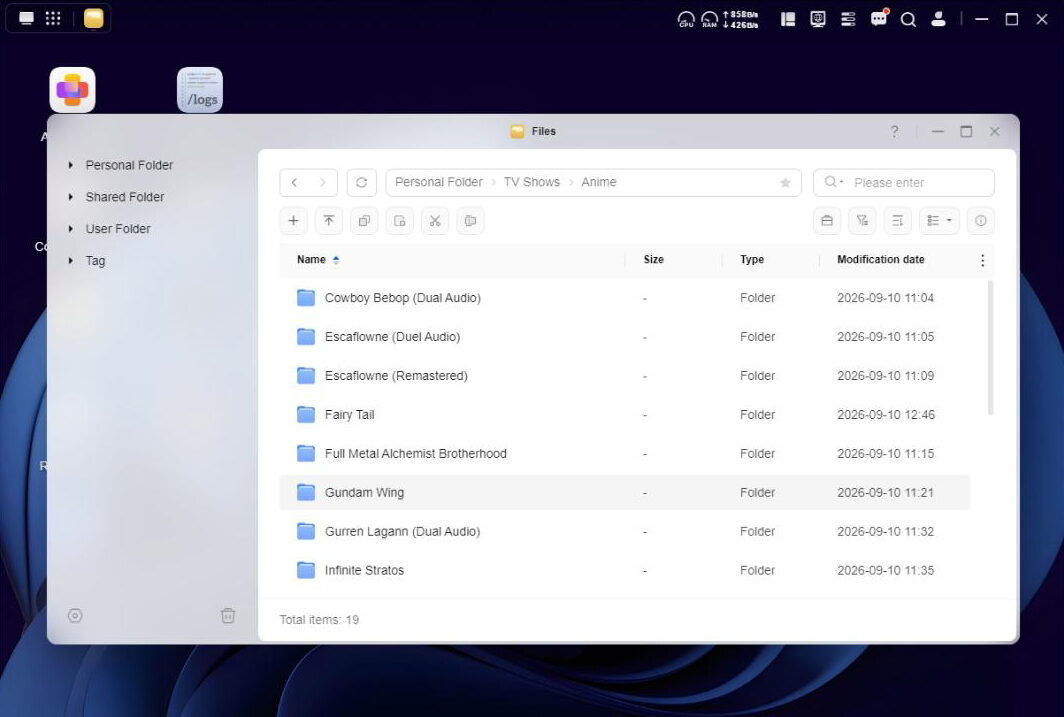Click the paste toolbar icon
This screenshot has width=1064, height=717.
tap(400, 220)
